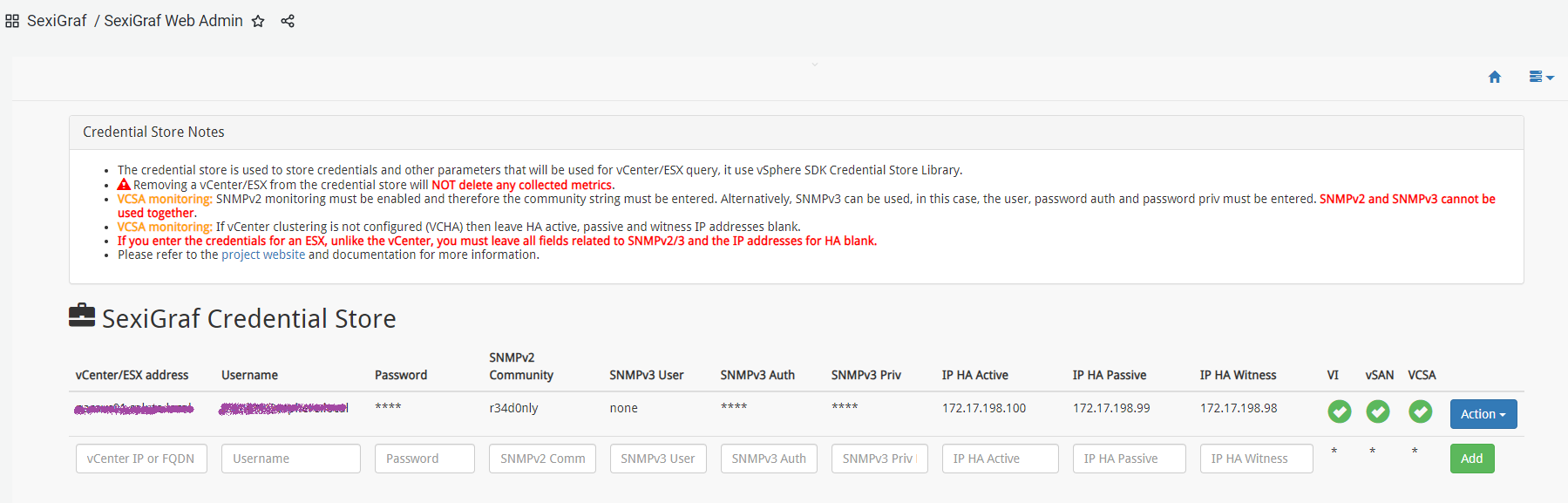Click the VI green check status icon
1568x503 pixels.
pyautogui.click(x=1340, y=411)
